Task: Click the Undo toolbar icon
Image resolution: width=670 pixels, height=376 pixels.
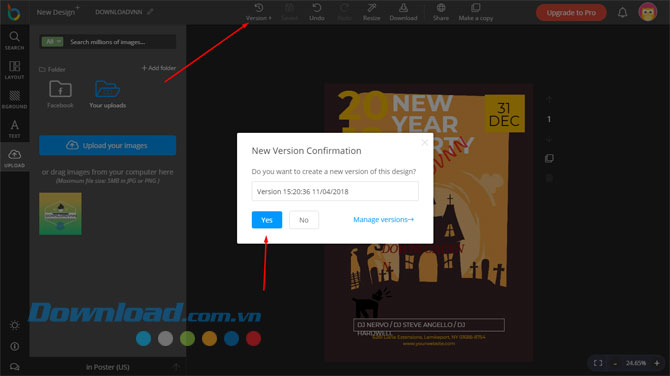Action: [317, 12]
